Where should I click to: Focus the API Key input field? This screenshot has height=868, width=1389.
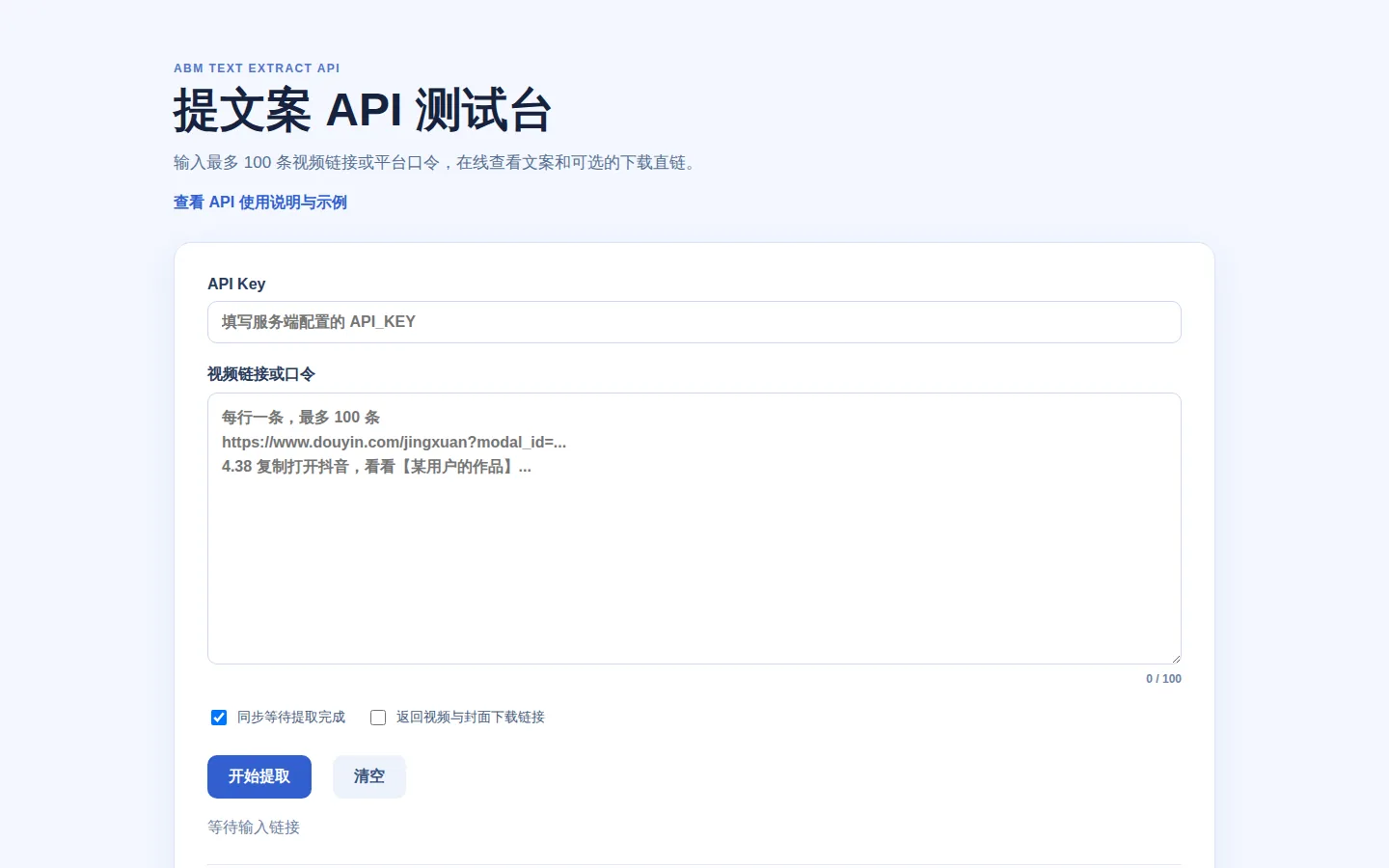coord(694,322)
